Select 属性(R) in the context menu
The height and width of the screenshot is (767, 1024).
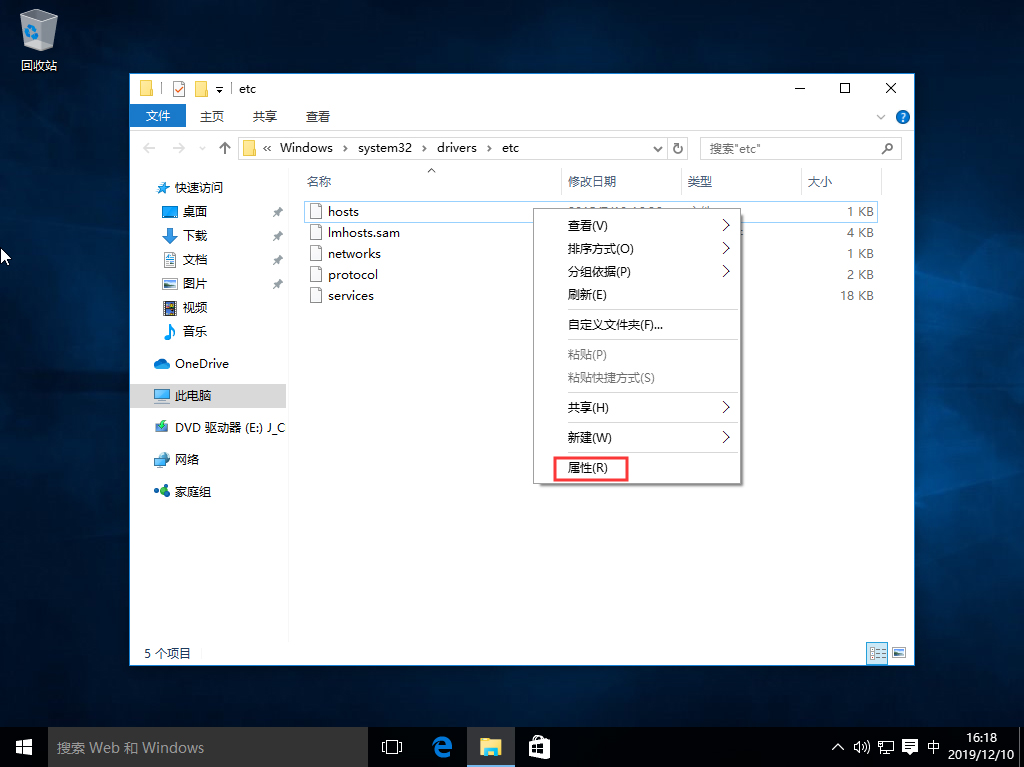pos(590,467)
